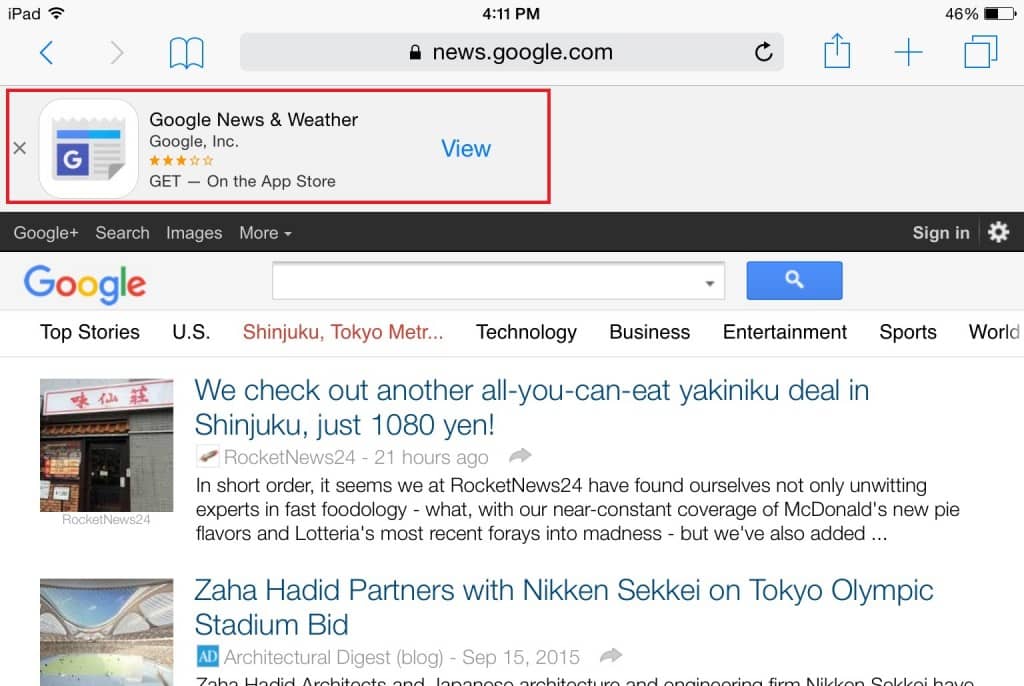Image resolution: width=1024 pixels, height=686 pixels.
Task: Open the yakiniku restaurant thumbnail
Action: [x=106, y=445]
